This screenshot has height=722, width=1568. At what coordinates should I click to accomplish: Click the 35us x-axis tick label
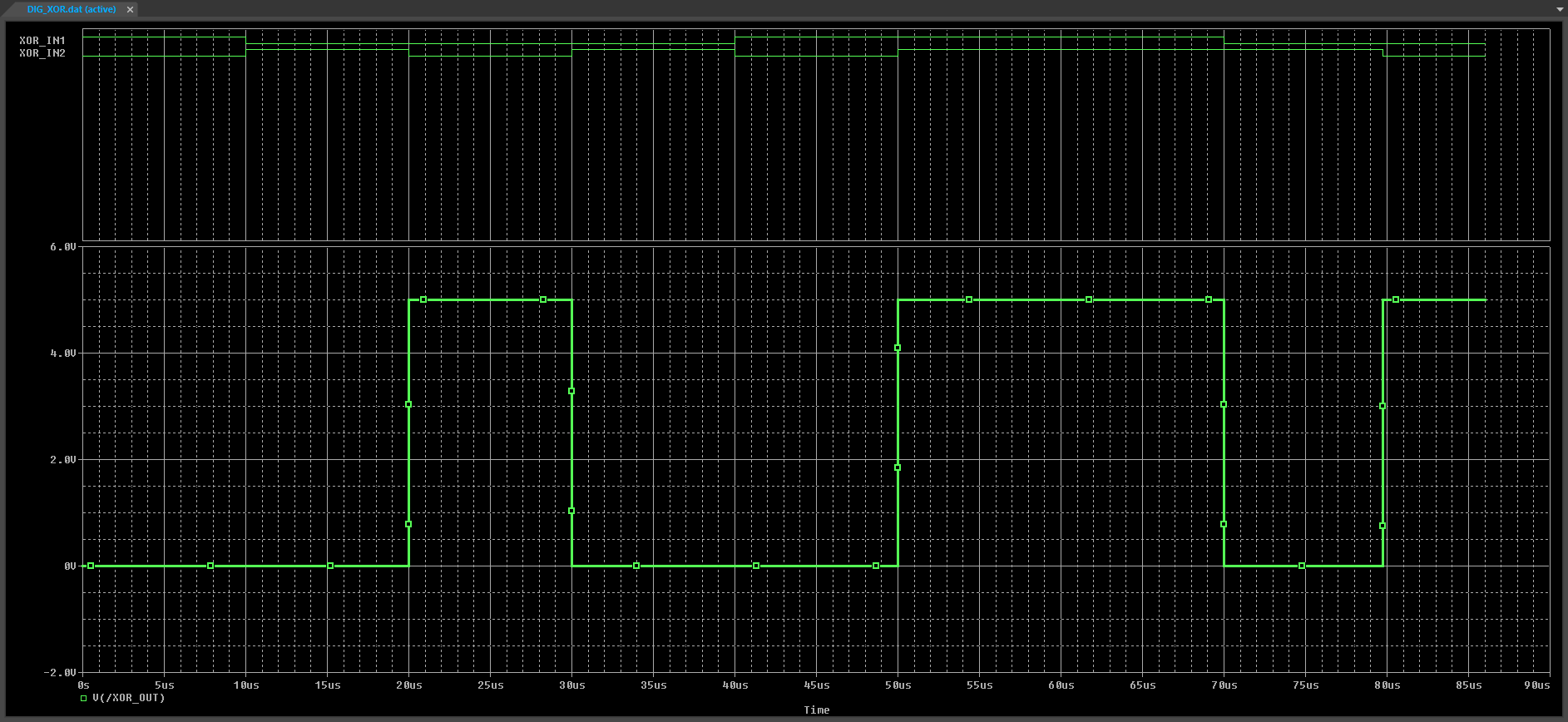click(x=653, y=685)
